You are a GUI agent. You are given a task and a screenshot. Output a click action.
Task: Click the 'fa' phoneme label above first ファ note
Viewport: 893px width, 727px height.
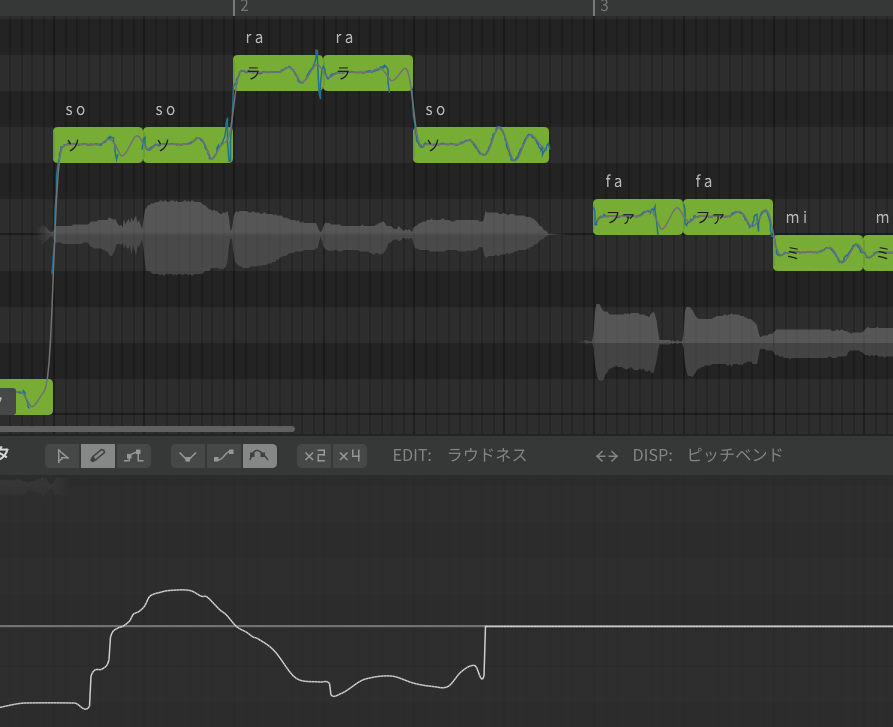pyautogui.click(x=614, y=181)
